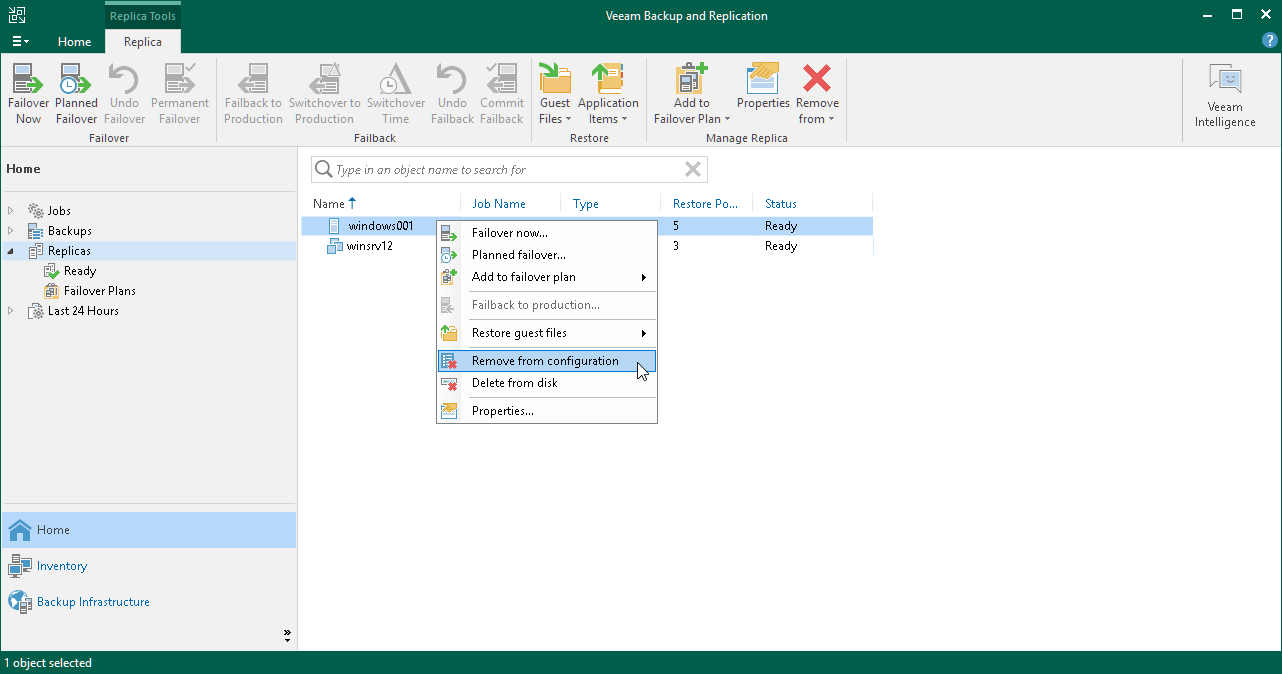Collapse the Replicas tree node
This screenshot has width=1282, height=674.
pyautogui.click(x=11, y=251)
